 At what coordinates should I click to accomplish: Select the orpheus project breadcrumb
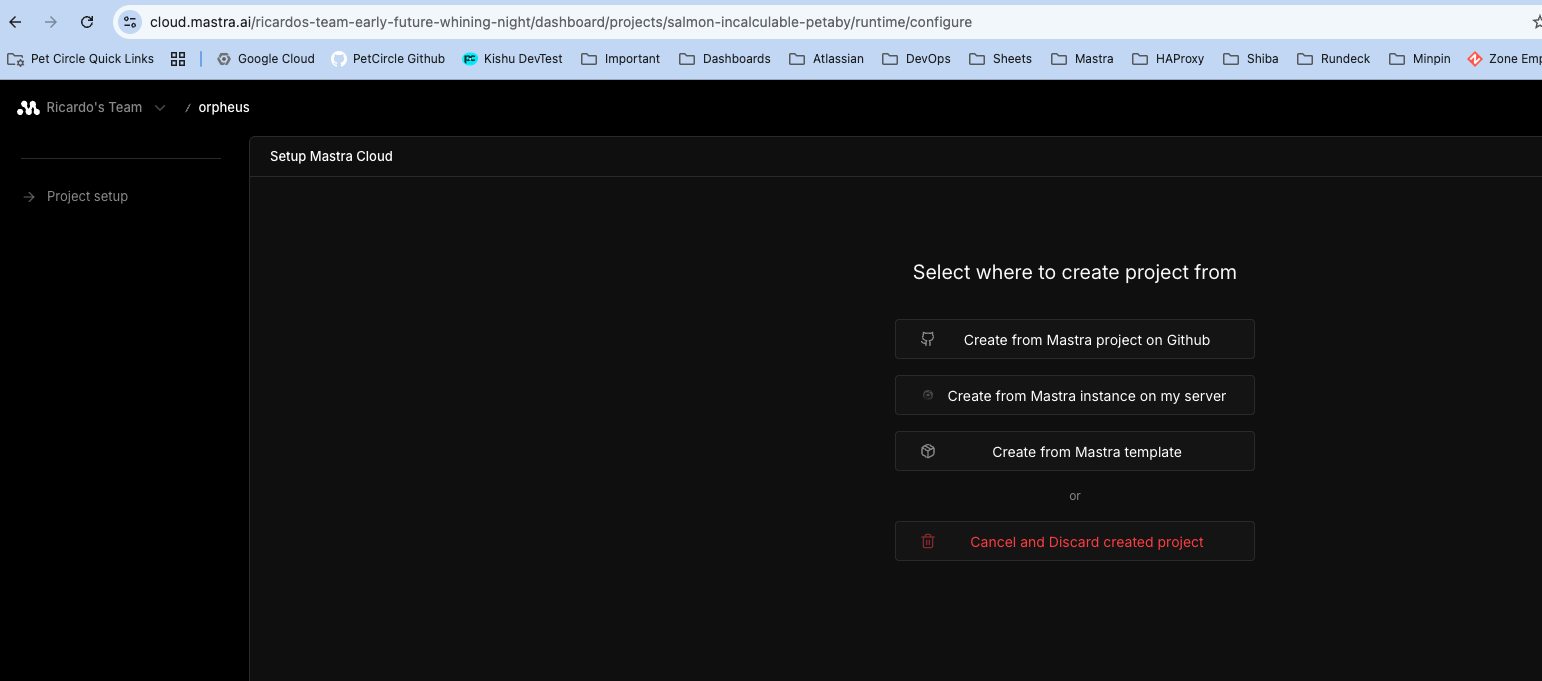pyautogui.click(x=224, y=107)
